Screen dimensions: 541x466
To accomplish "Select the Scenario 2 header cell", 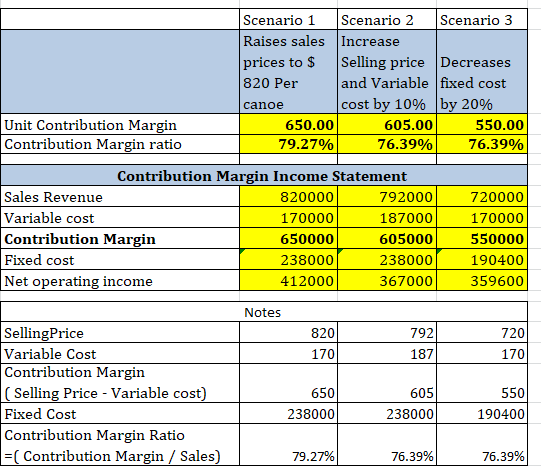I will click(x=387, y=20).
